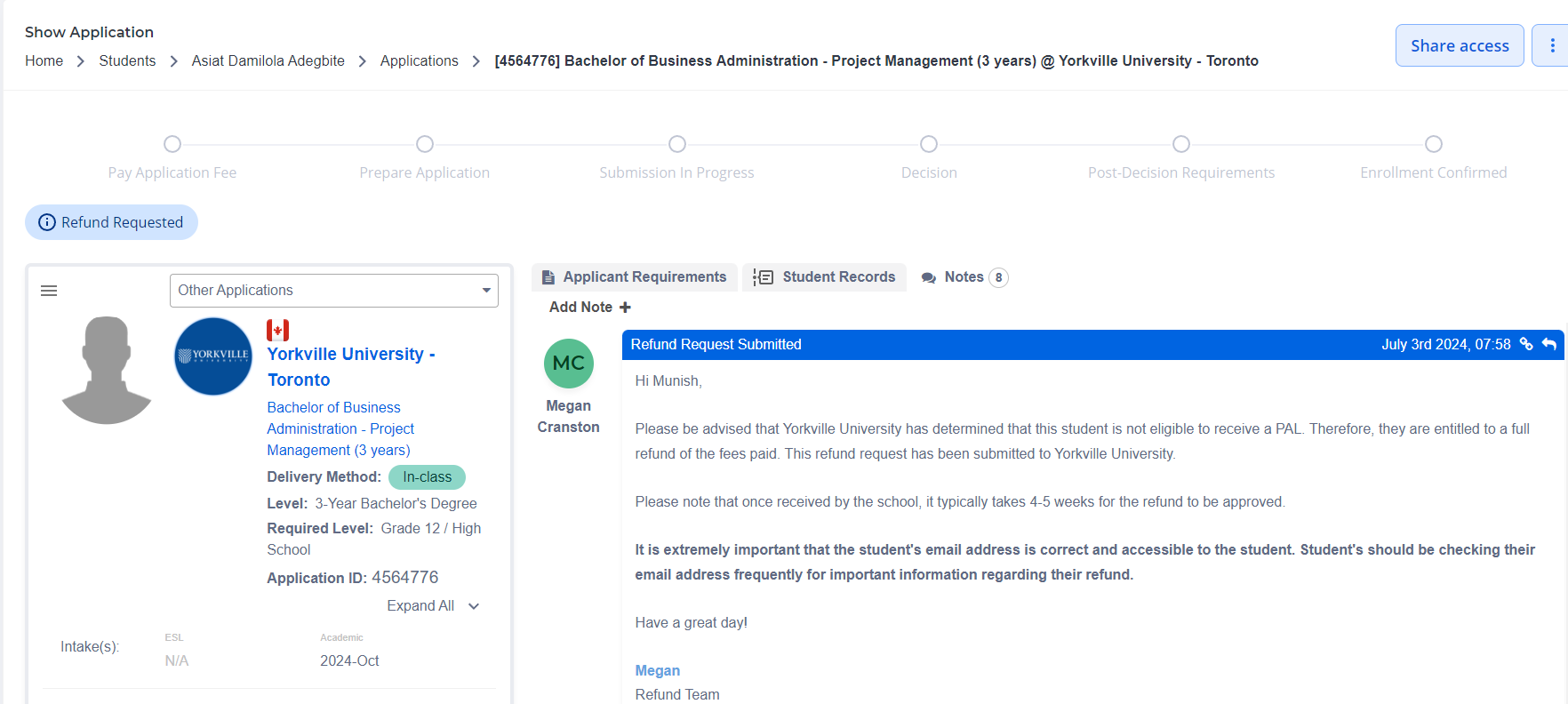Click the student profile placeholder photo
The image size is (1568, 704).
click(107, 370)
